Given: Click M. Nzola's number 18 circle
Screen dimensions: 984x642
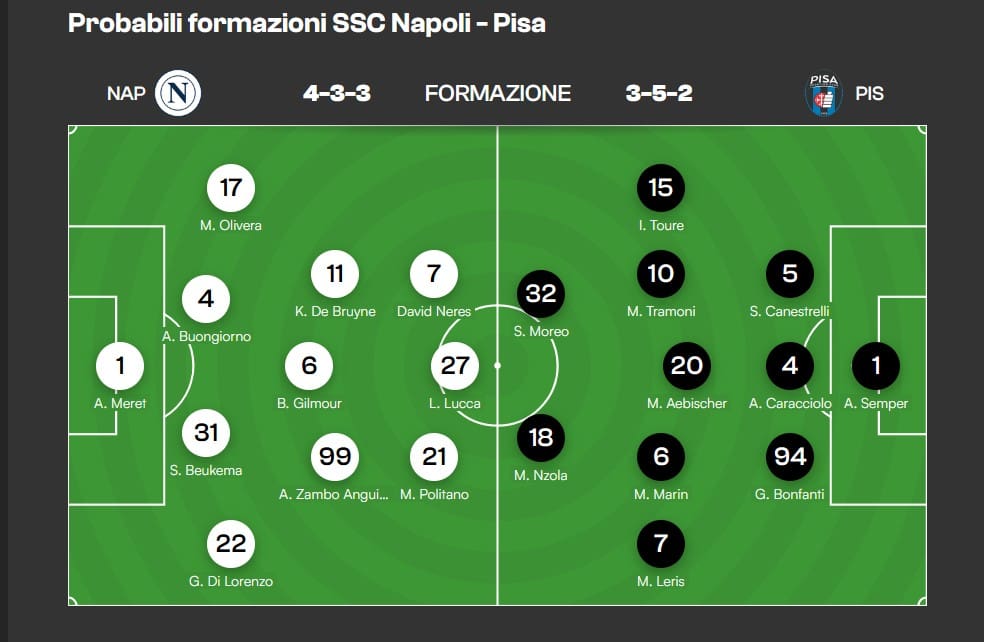Looking at the screenshot, I should coord(541,437).
